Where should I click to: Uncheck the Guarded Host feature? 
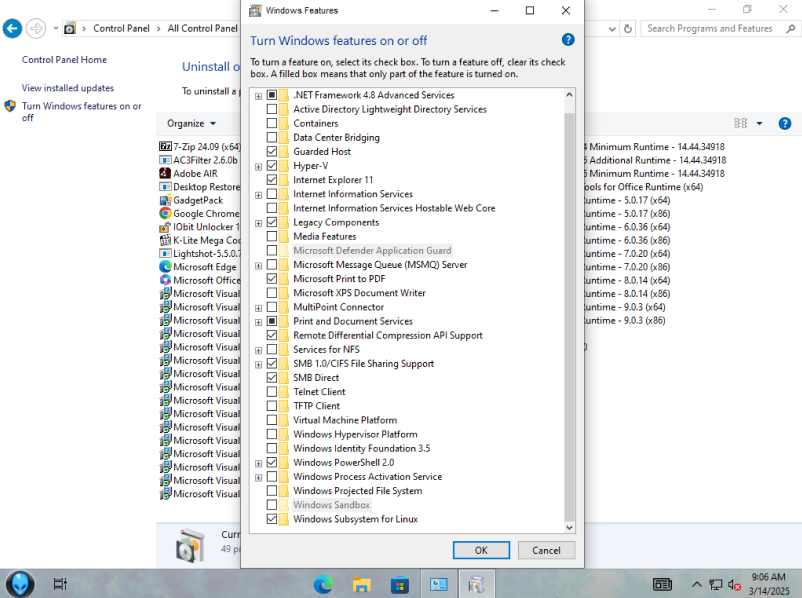(272, 151)
